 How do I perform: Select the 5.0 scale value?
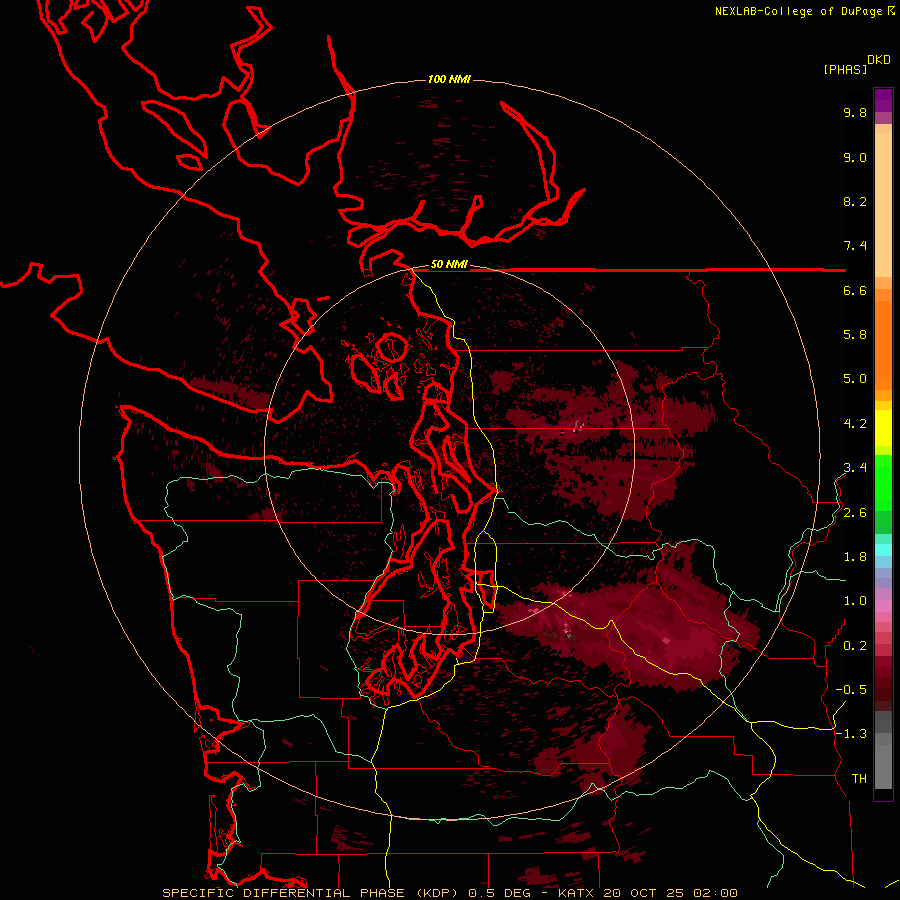[855, 379]
